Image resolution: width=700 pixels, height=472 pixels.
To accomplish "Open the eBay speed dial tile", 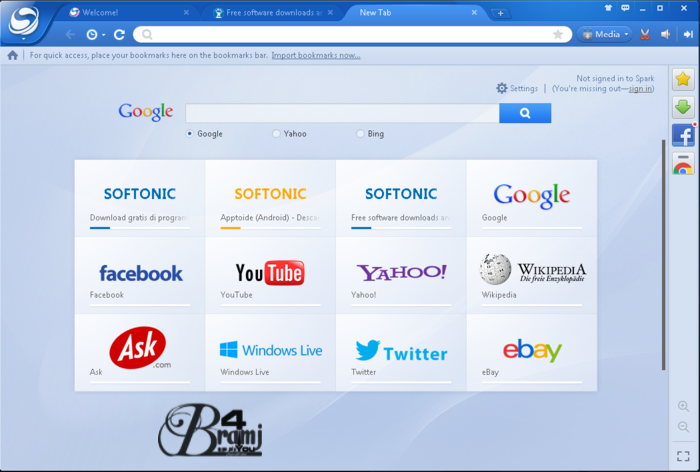I will [532, 352].
